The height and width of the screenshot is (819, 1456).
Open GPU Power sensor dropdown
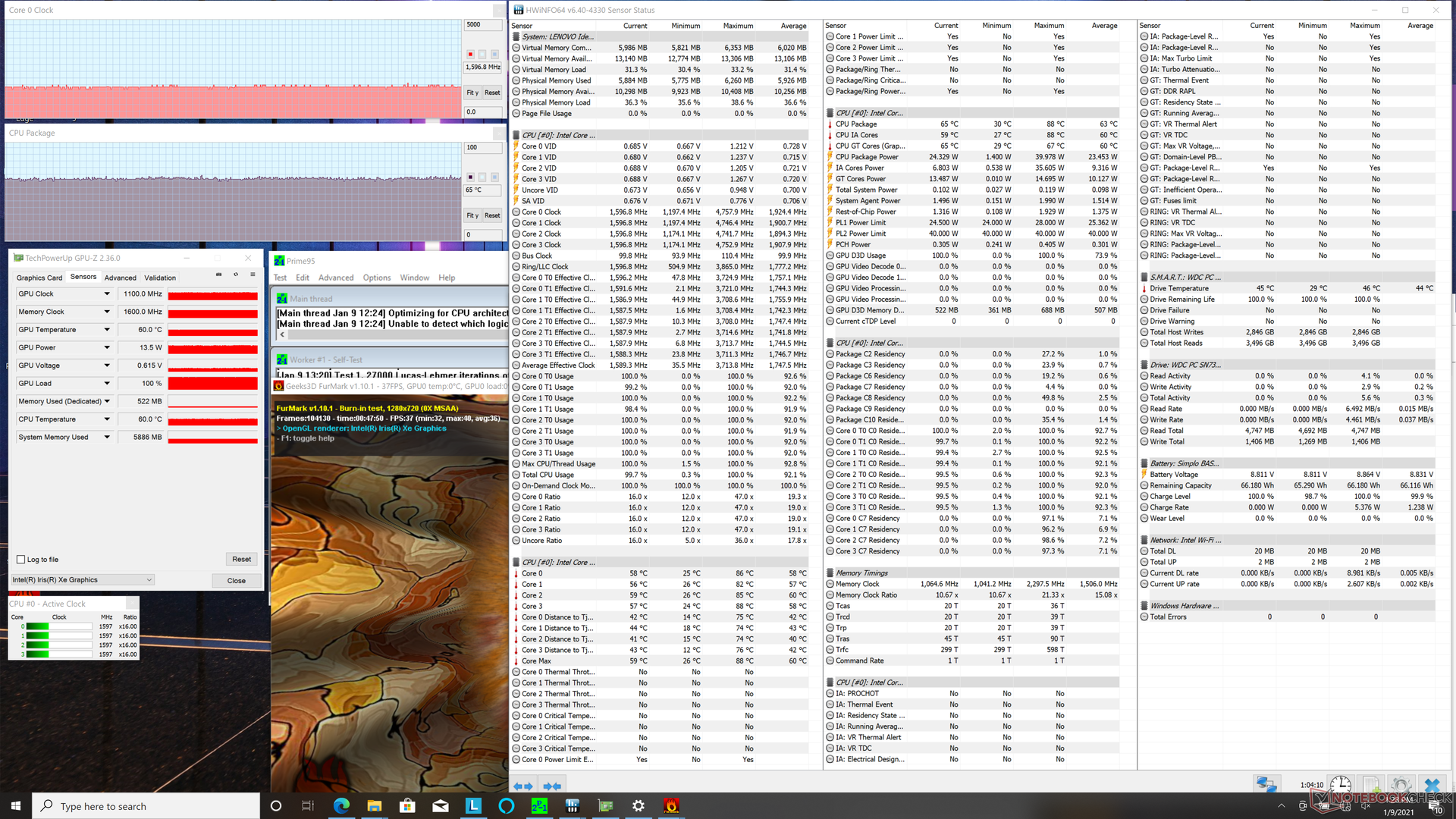[x=107, y=347]
